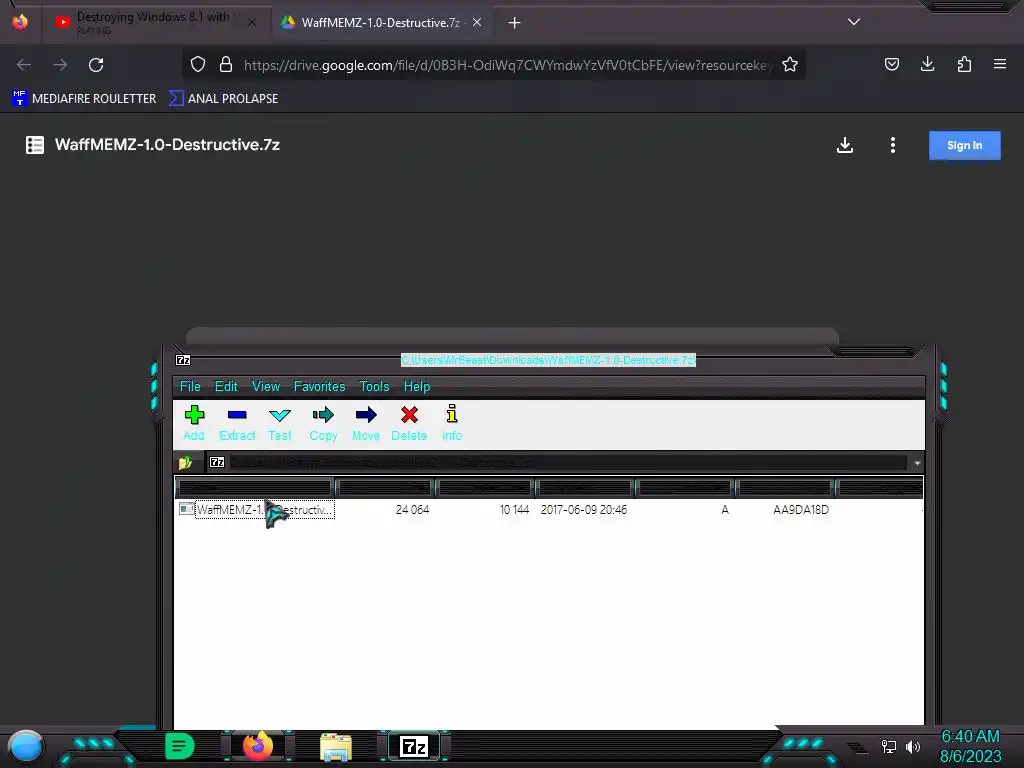This screenshot has width=1024, height=768.
Task: Click the Drive file type icon
Action: 35,145
